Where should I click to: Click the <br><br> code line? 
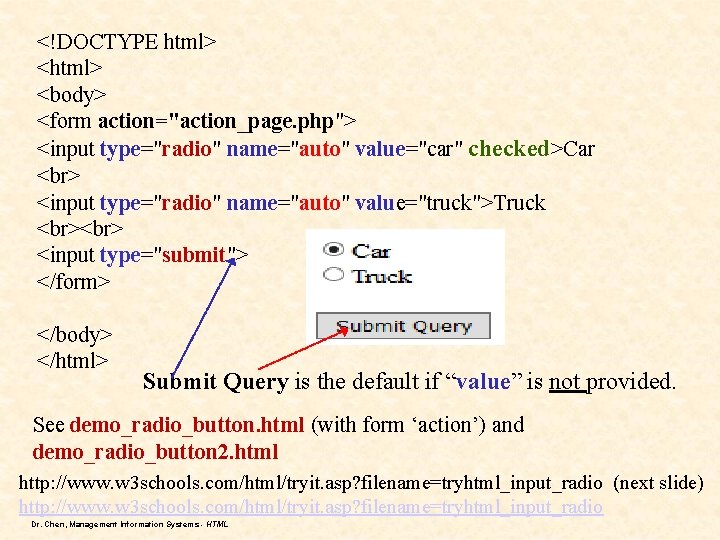[x=80, y=228]
